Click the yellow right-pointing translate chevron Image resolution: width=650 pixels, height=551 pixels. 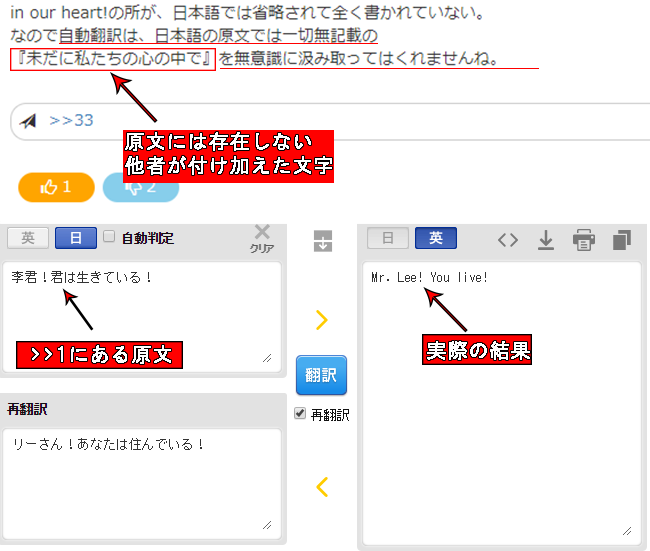pos(322,320)
